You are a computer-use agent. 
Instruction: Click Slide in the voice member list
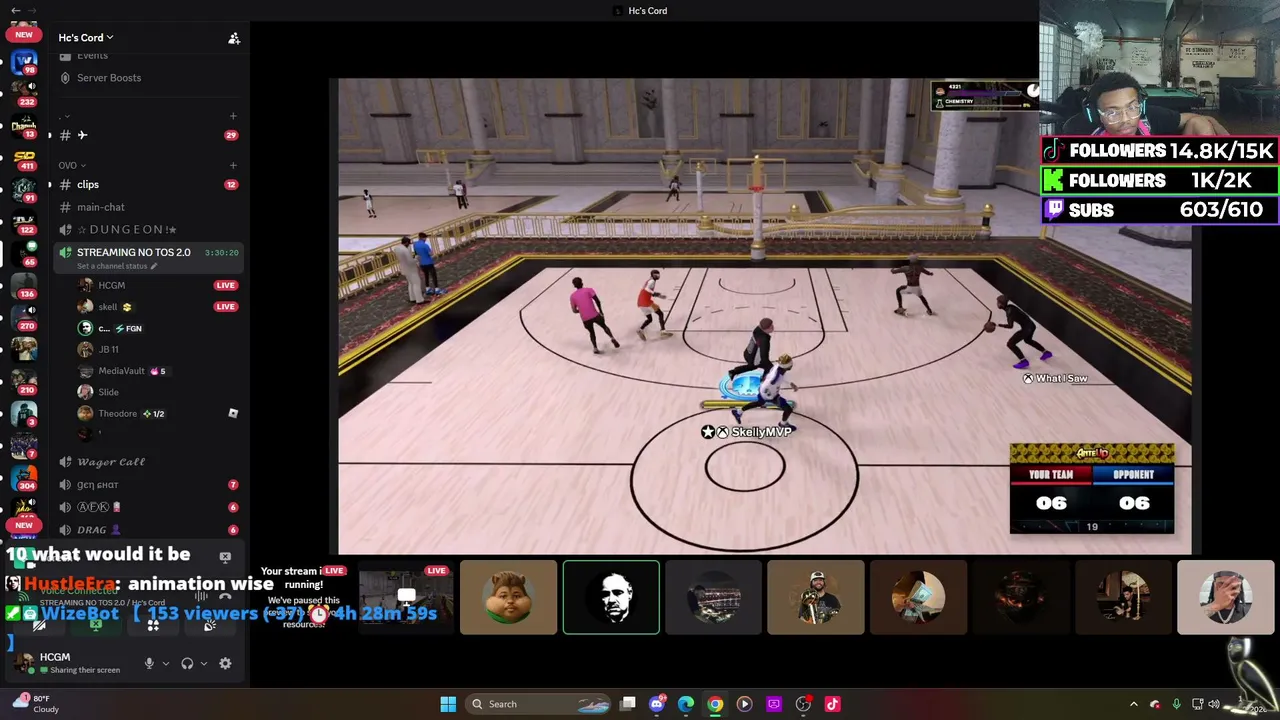[108, 392]
